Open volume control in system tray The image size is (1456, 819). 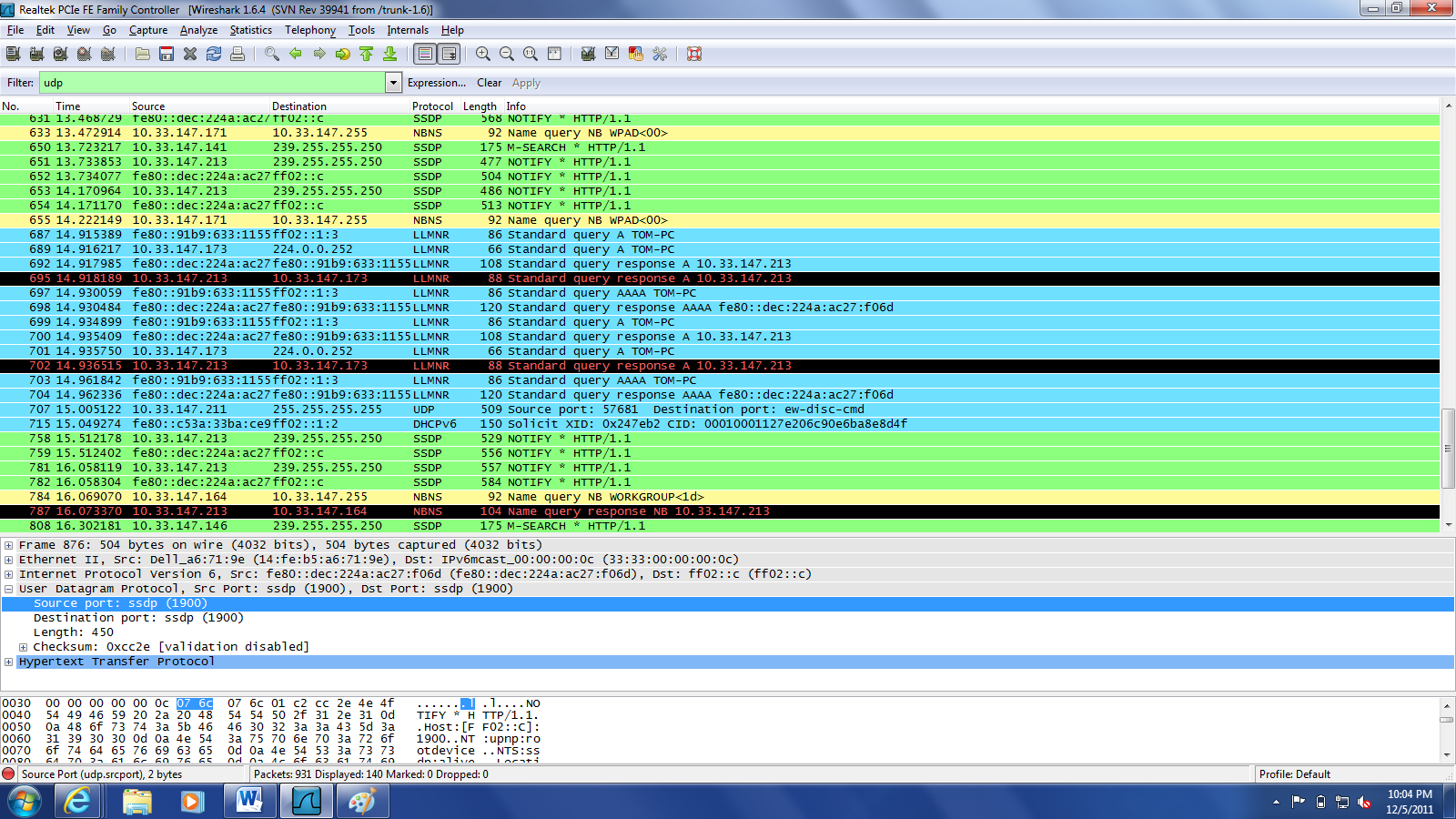click(x=1364, y=802)
